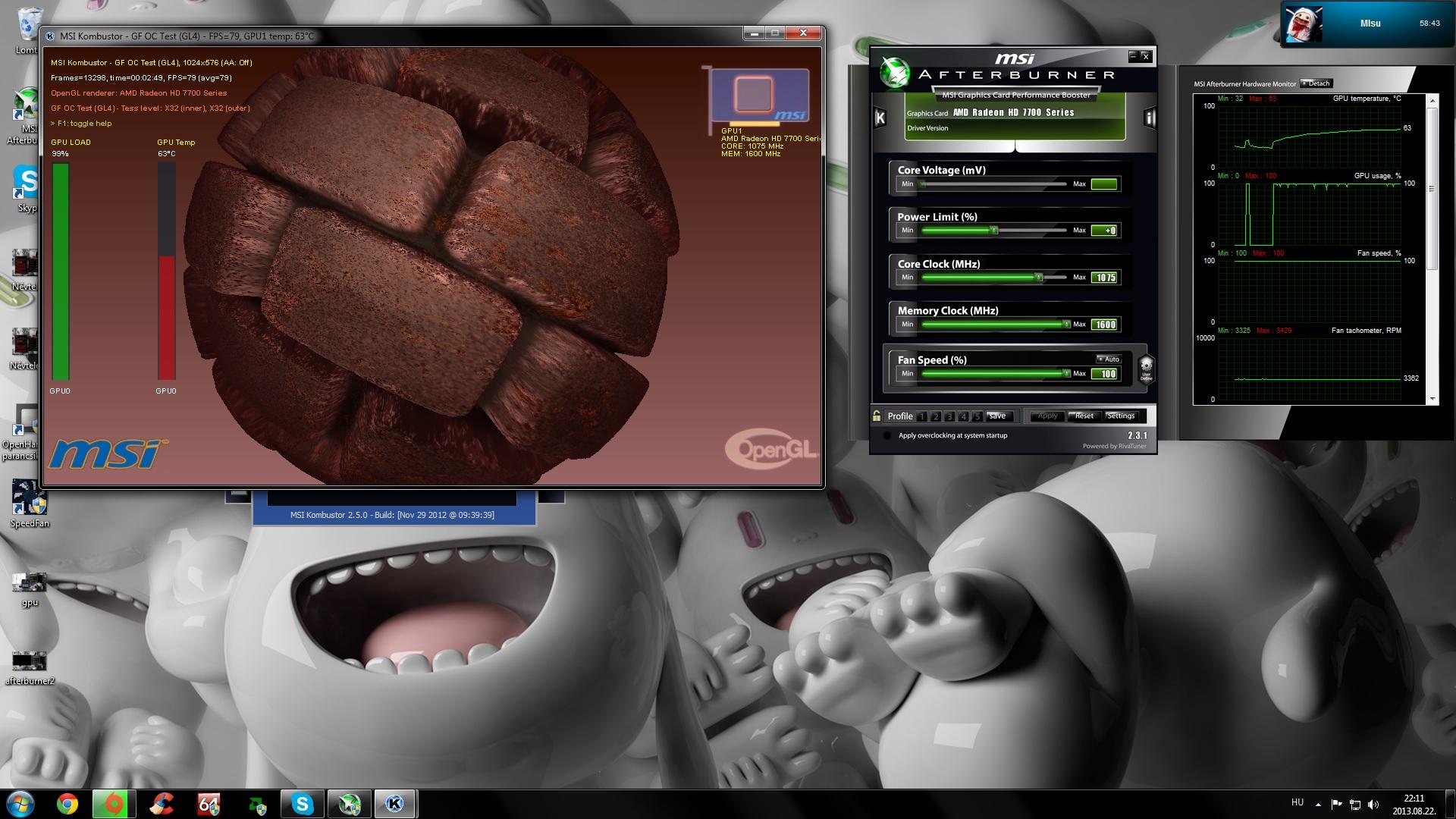The image size is (1456, 819).
Task: Apply the Afterburner overclock settings
Action: 1047,416
